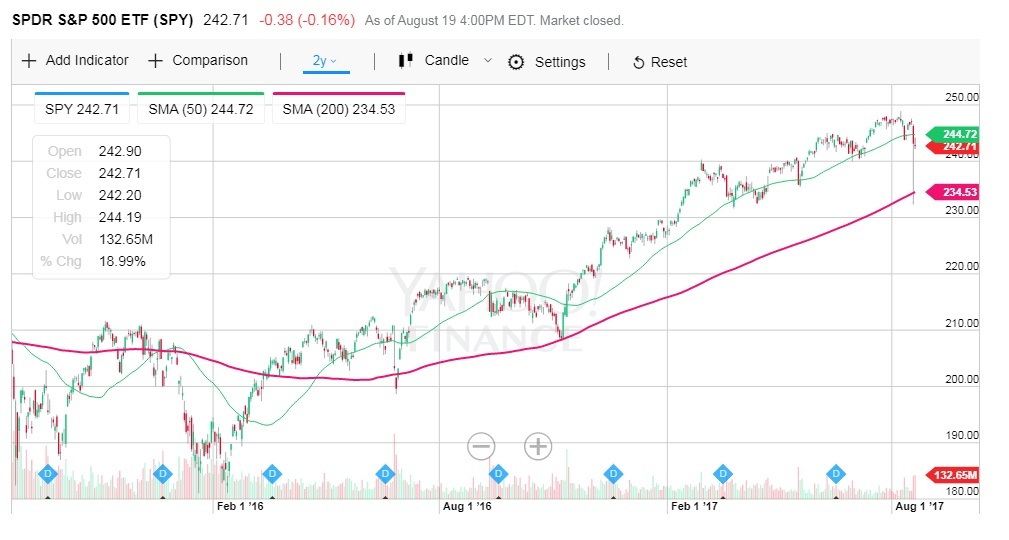Click the rightmost dividend D marker
Viewport: 1009px width, 540px height.
pyautogui.click(x=836, y=473)
